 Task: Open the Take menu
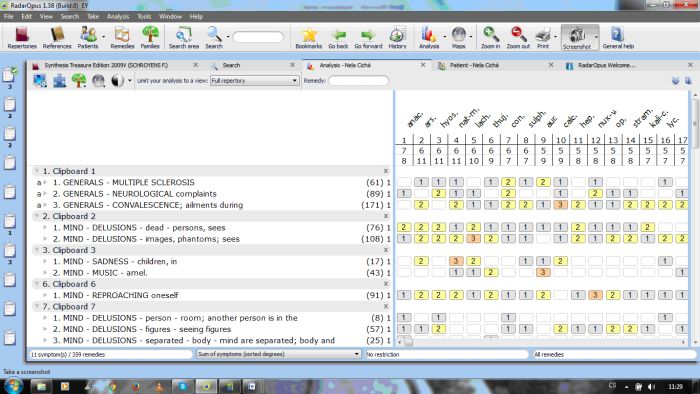tap(93, 17)
